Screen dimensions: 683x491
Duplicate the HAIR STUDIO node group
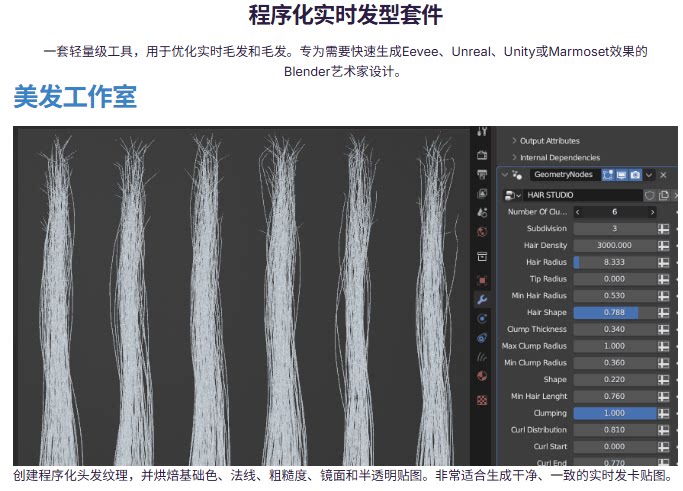(x=664, y=195)
